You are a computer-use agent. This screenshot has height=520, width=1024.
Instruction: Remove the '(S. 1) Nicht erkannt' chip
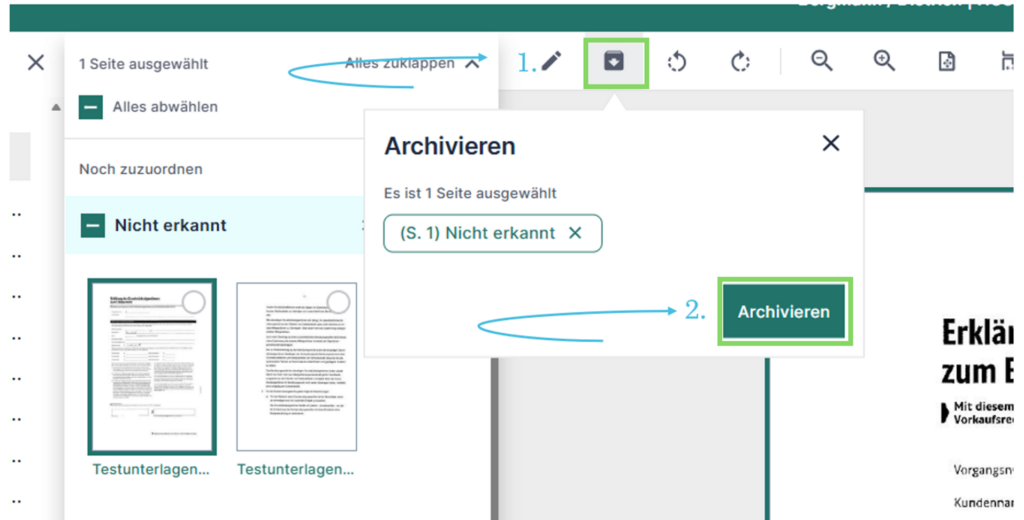(x=575, y=233)
